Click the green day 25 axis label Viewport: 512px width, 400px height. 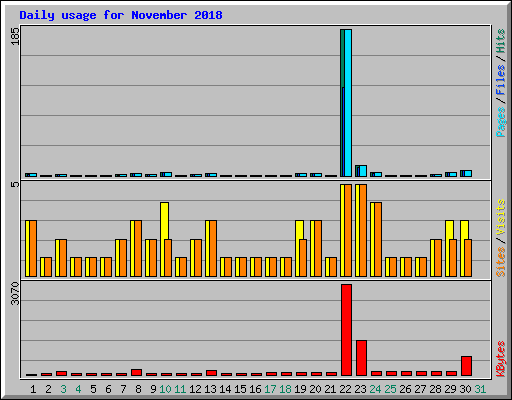pos(390,389)
